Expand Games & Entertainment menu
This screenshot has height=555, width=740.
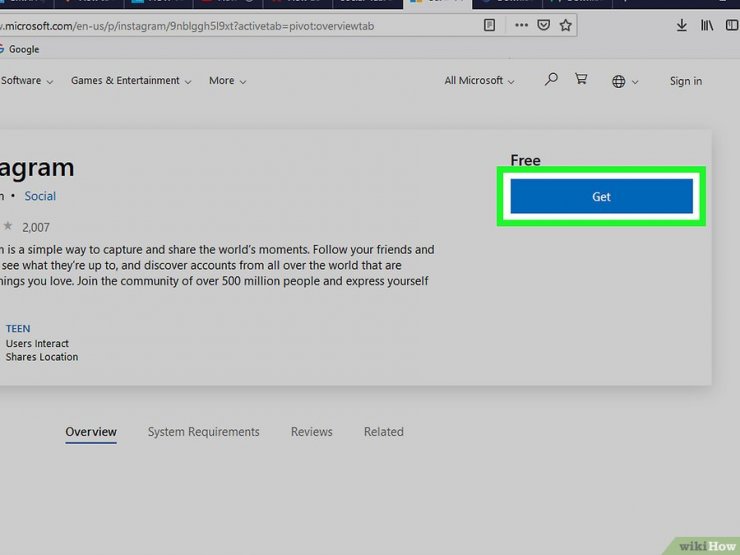(131, 81)
